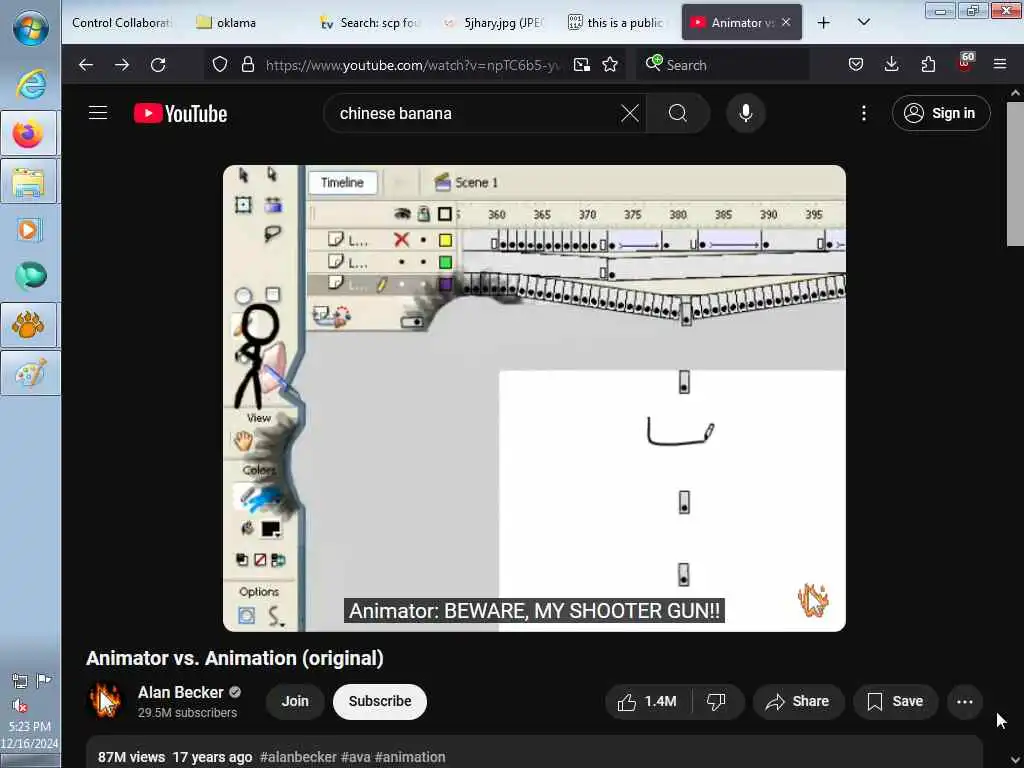Submit the YouTube search with magnifier button

tap(678, 114)
